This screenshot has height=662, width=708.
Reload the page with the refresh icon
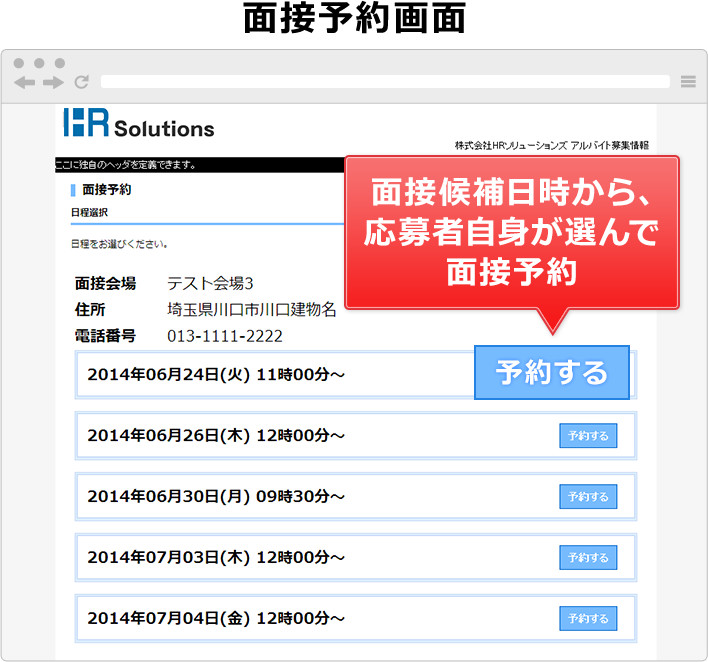[82, 82]
